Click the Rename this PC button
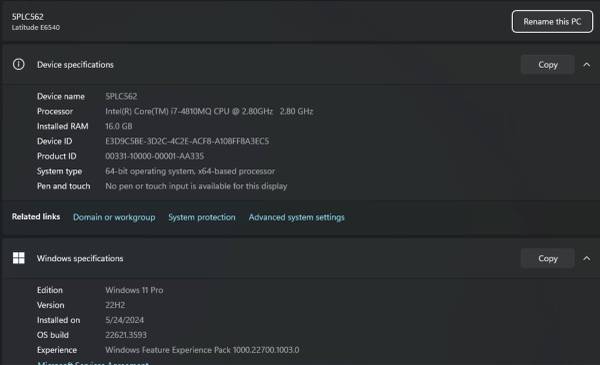The width and height of the screenshot is (600, 365). (552, 21)
